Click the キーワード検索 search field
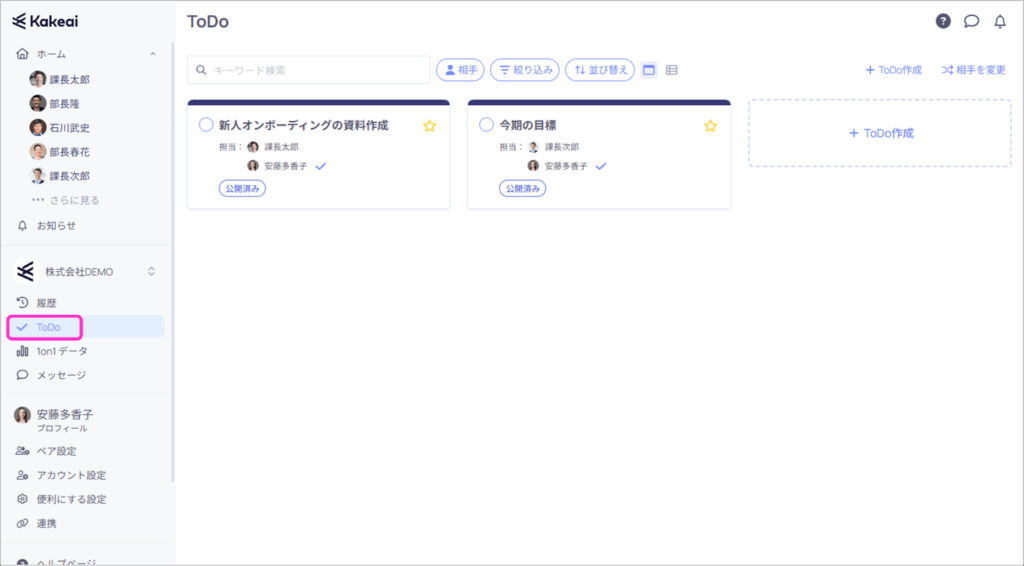The width and height of the screenshot is (1024, 566). pos(308,70)
